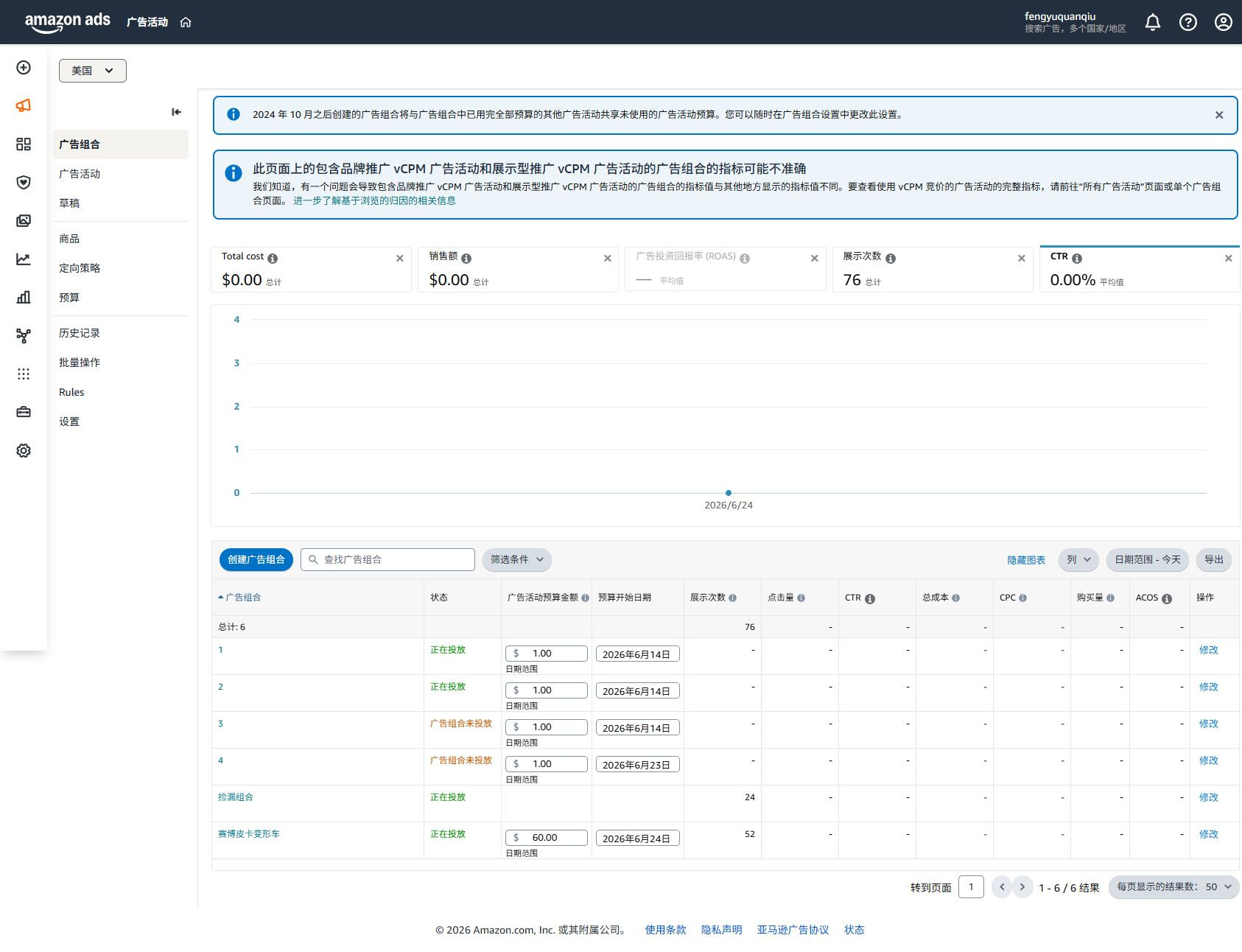Viewport: 1242px width, 952px height.
Task: Click 修改 for portfolio 1
Action: point(1209,650)
